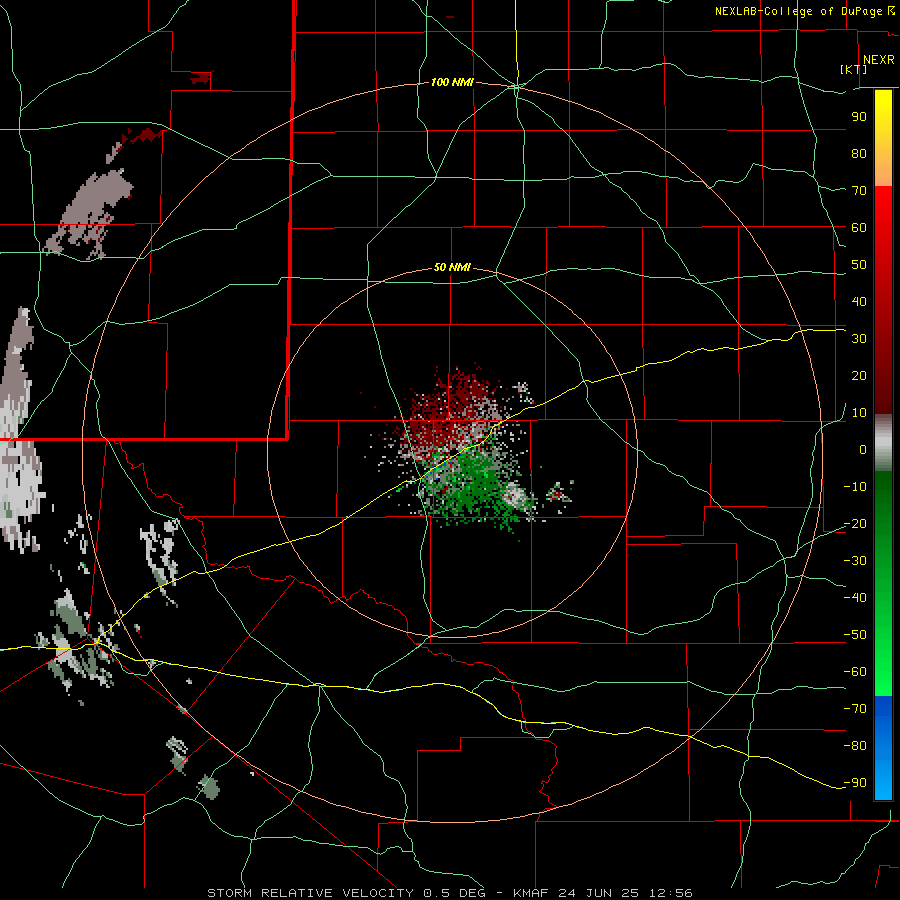
Task: Click the -70 value on the velocity scale
Action: [855, 709]
